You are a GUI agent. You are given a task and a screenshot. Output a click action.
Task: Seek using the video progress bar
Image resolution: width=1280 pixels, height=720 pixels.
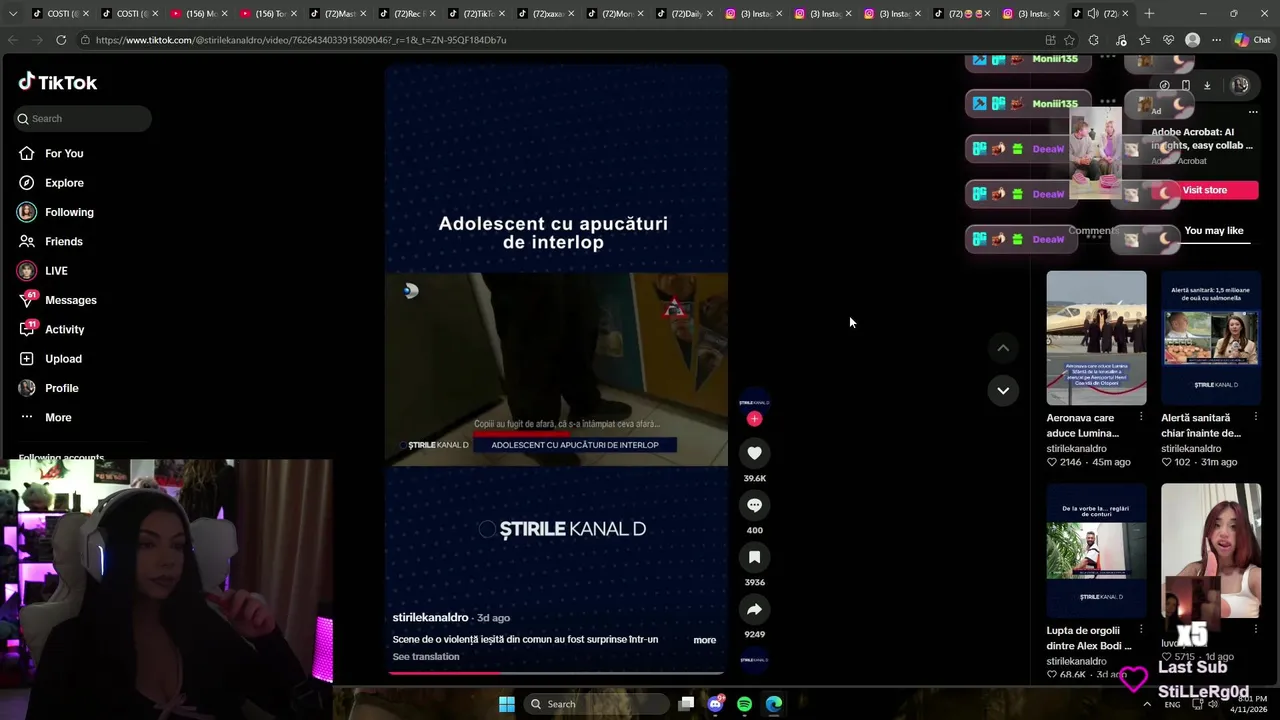click(556, 673)
